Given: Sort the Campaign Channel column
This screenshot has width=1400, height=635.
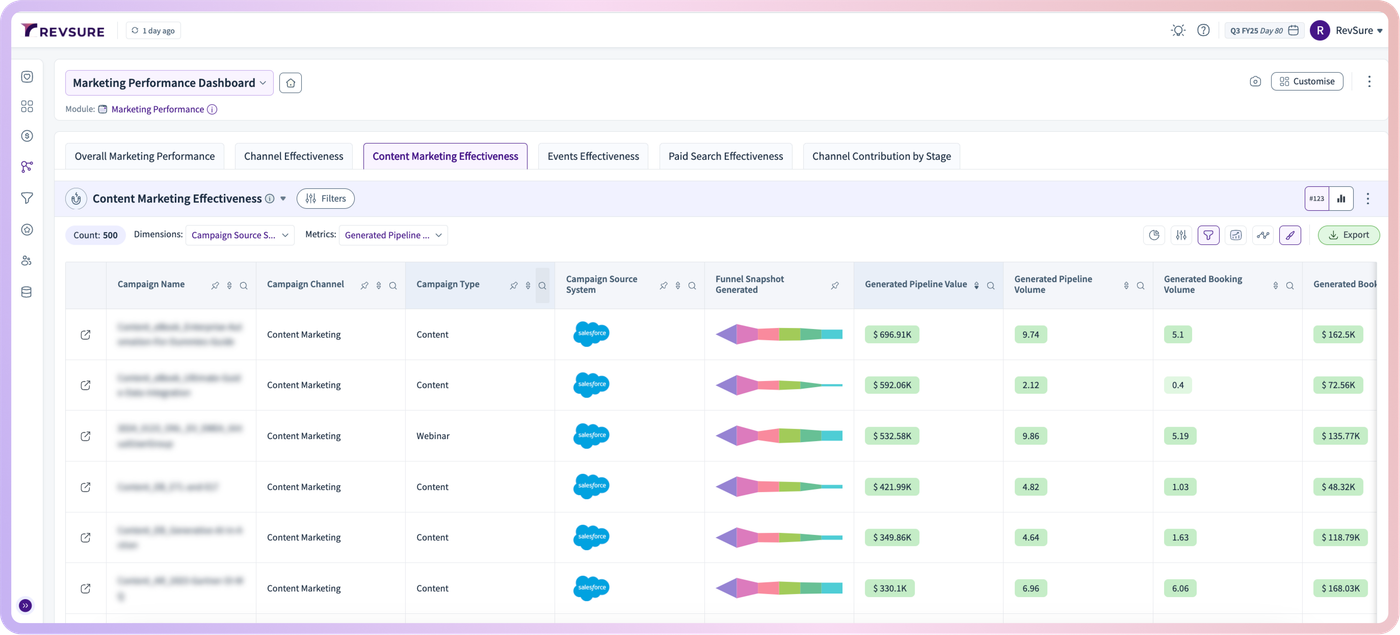Looking at the screenshot, I should point(378,286).
